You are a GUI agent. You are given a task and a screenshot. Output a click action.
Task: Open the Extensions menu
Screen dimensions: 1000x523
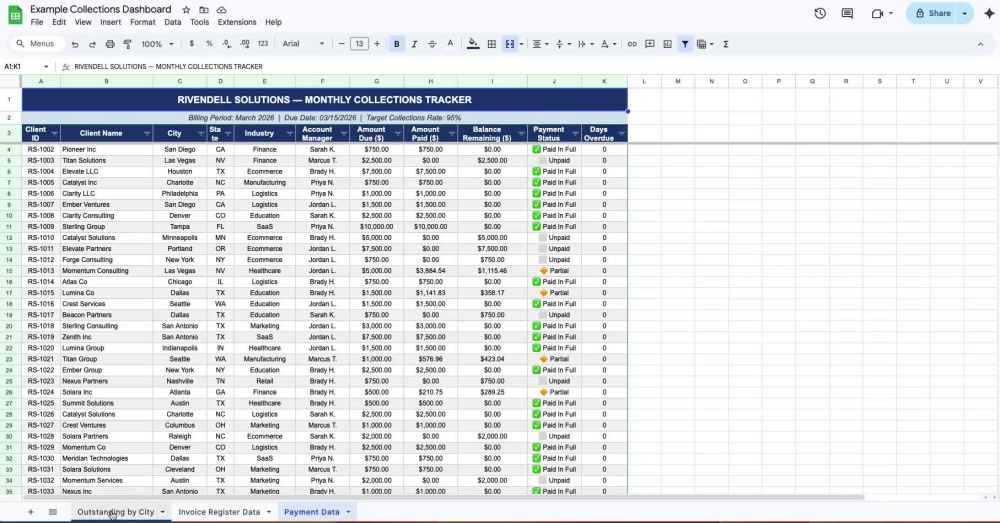237,22
